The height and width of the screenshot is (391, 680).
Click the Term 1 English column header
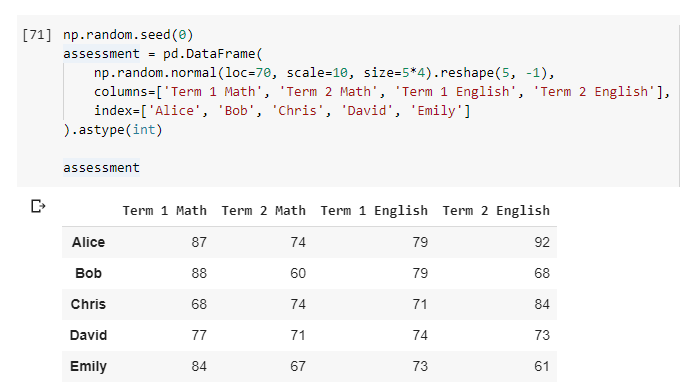tap(374, 211)
